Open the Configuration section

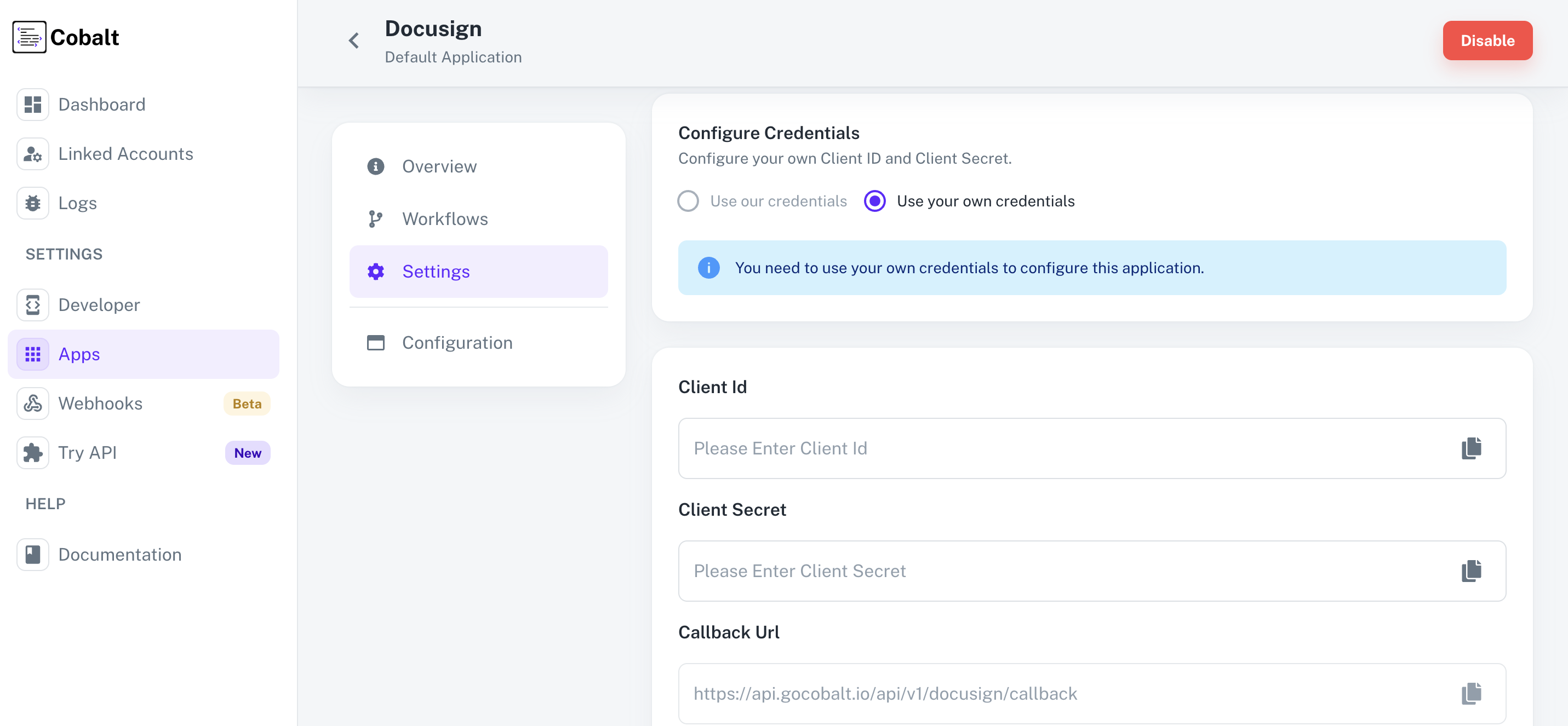click(x=457, y=342)
